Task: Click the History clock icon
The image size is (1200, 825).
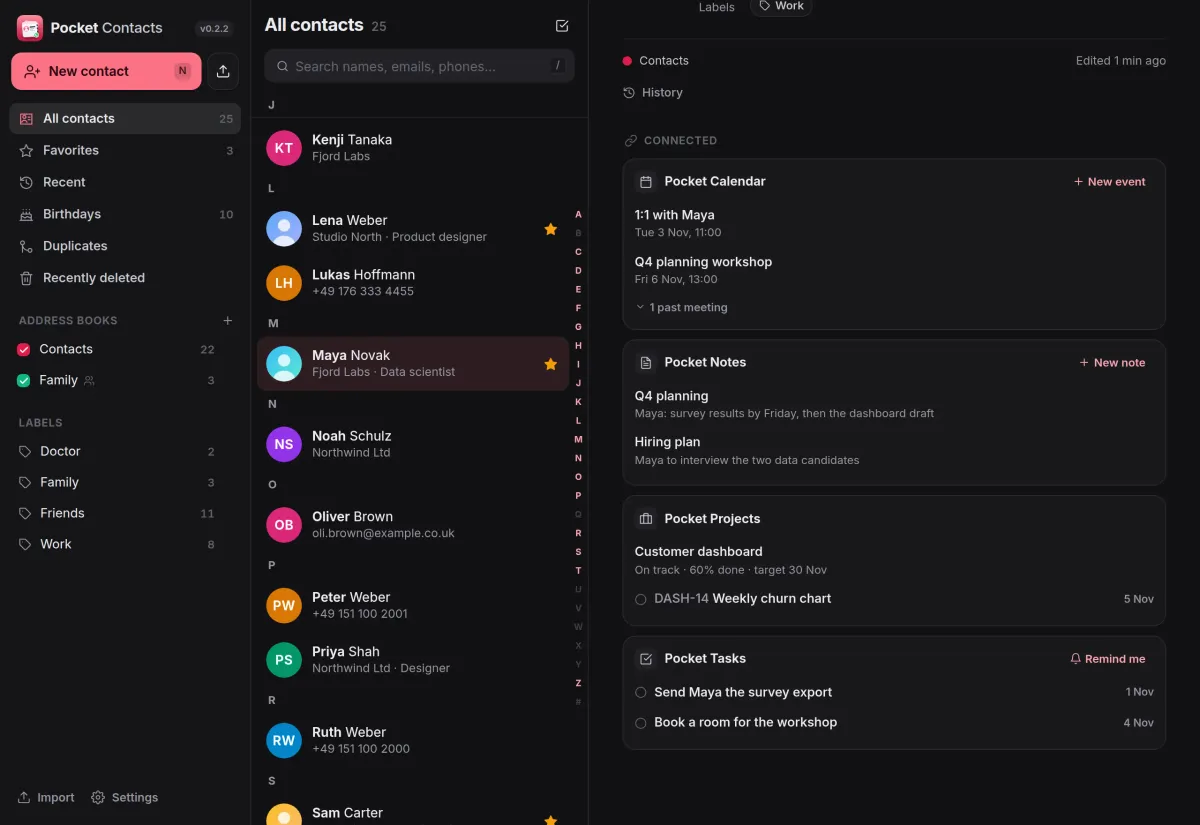Action: (629, 93)
